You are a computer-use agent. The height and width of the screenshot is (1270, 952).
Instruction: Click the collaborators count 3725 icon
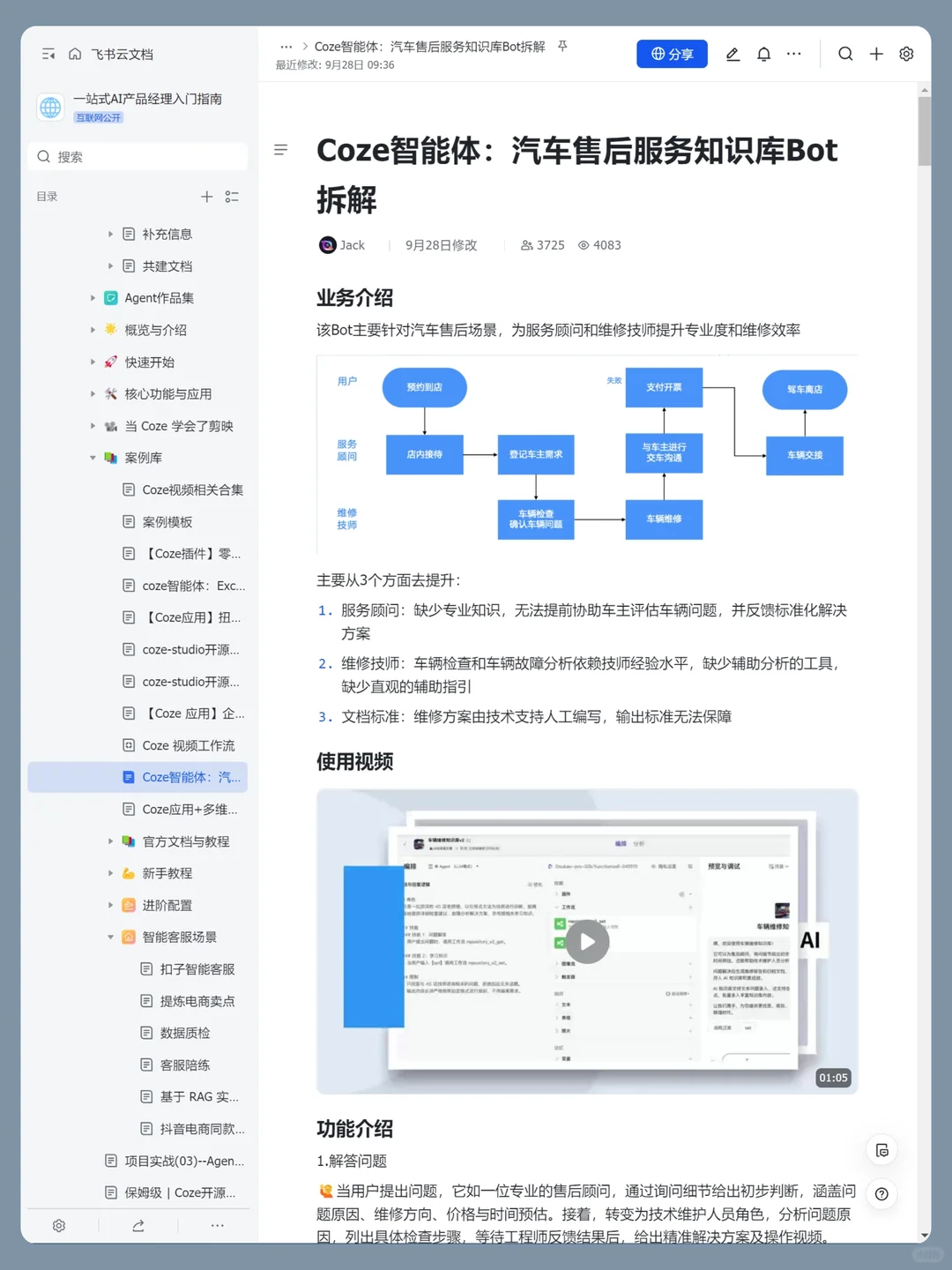pyautogui.click(x=526, y=245)
